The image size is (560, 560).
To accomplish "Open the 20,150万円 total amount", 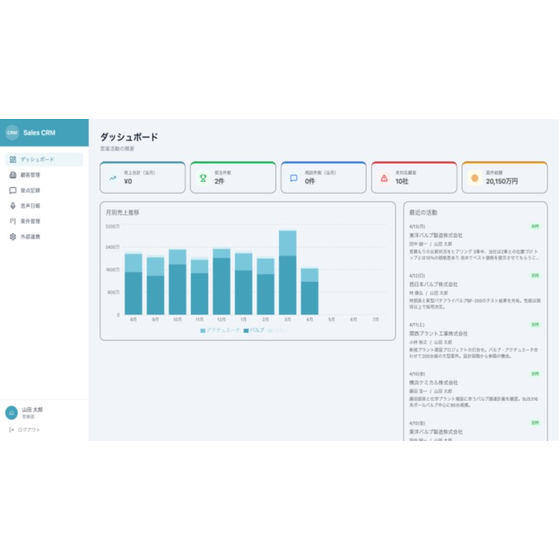I will click(501, 181).
